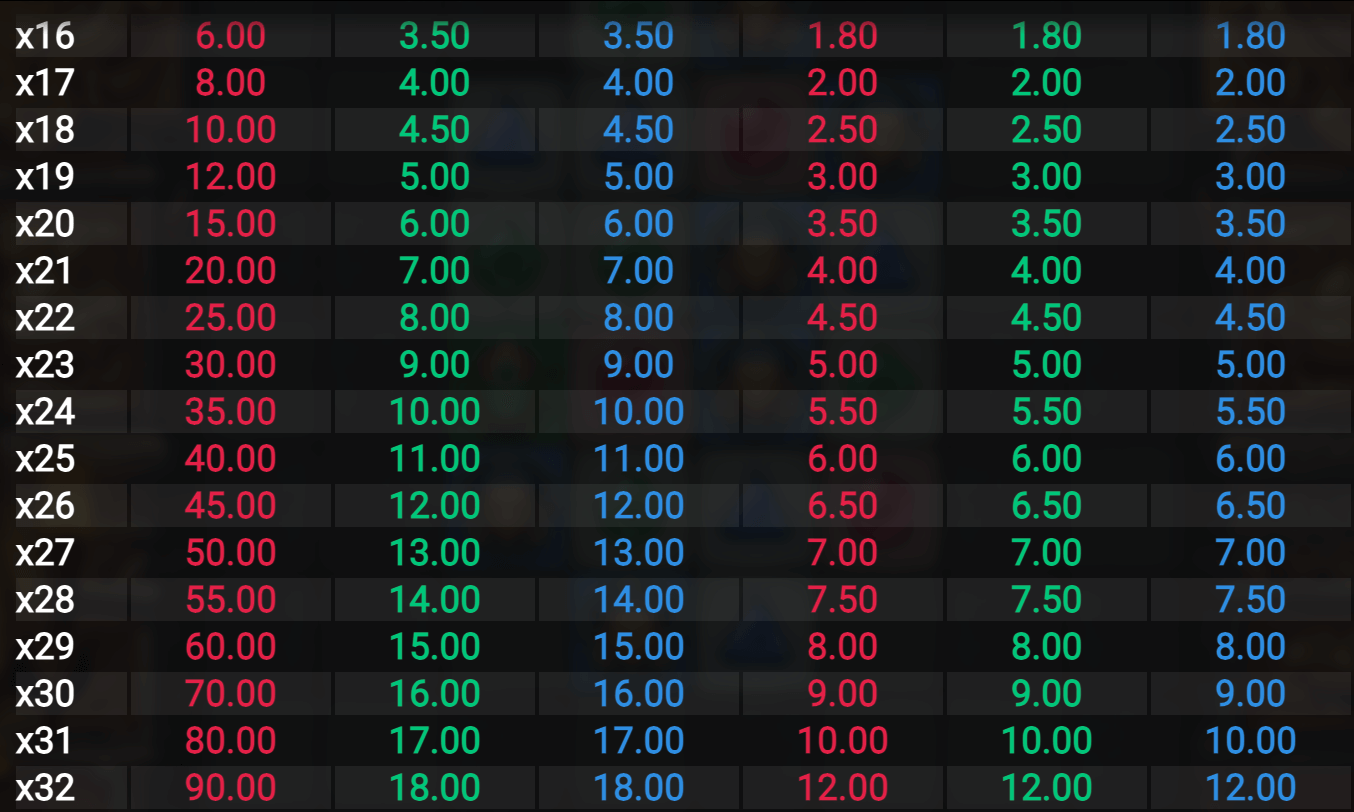Click red 20.00 in row x21
Viewport: 1354px width, 812px height.
(231, 271)
